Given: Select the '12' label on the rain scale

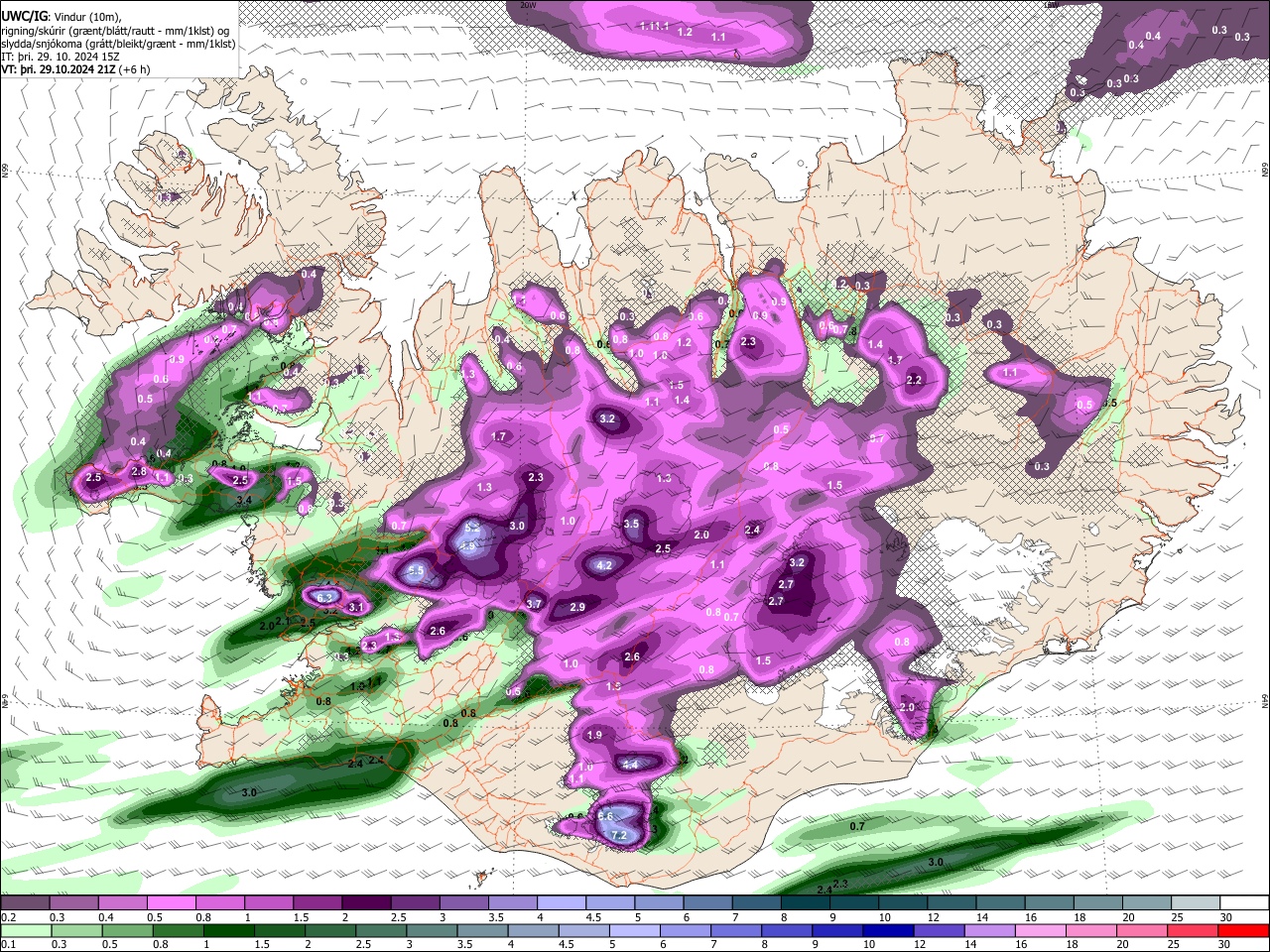Looking at the screenshot, I should [919, 945].
